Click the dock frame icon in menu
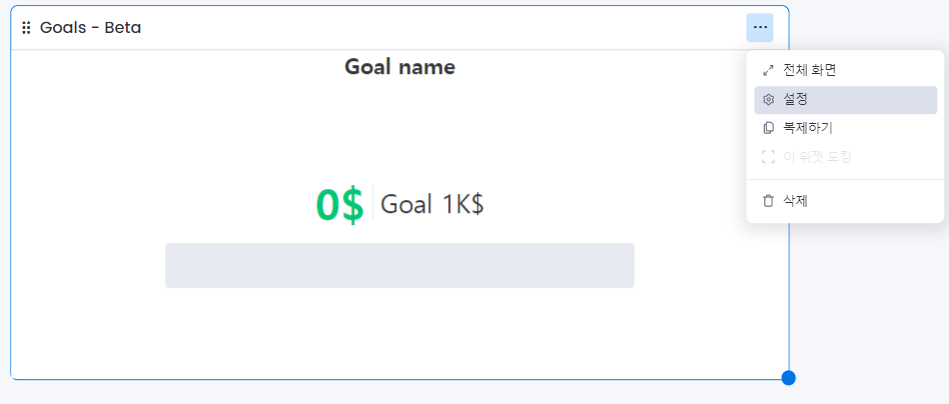Image resolution: width=949 pixels, height=404 pixels. [x=768, y=157]
